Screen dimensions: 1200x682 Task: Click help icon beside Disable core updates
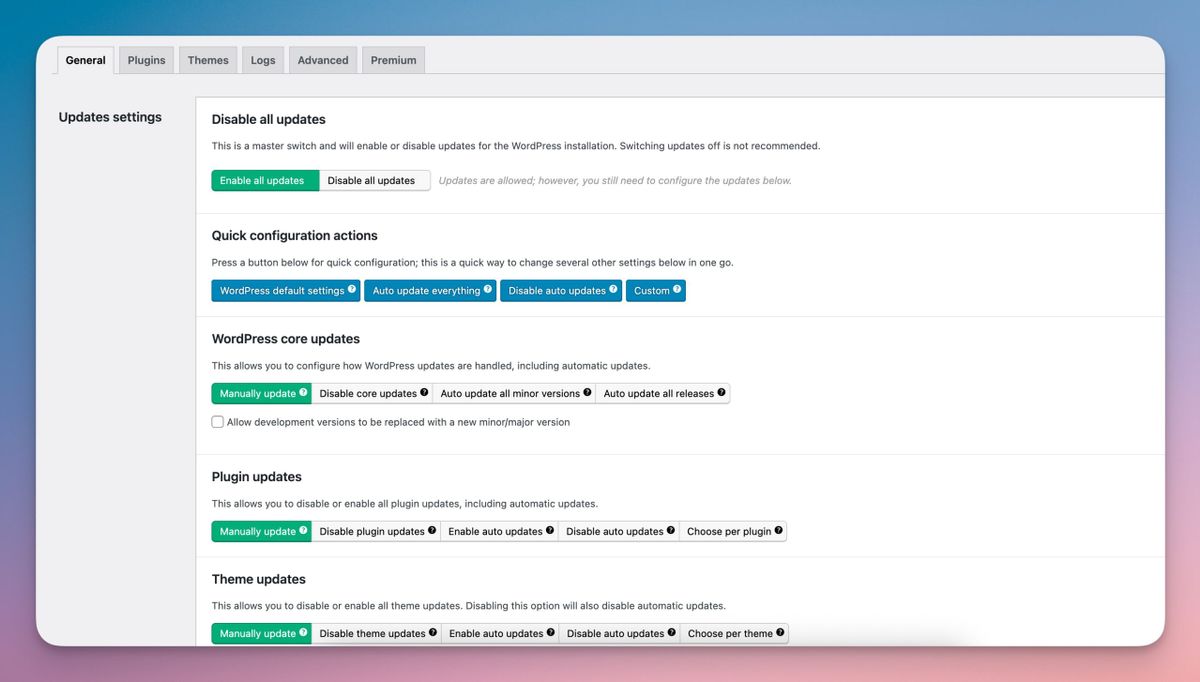click(424, 393)
